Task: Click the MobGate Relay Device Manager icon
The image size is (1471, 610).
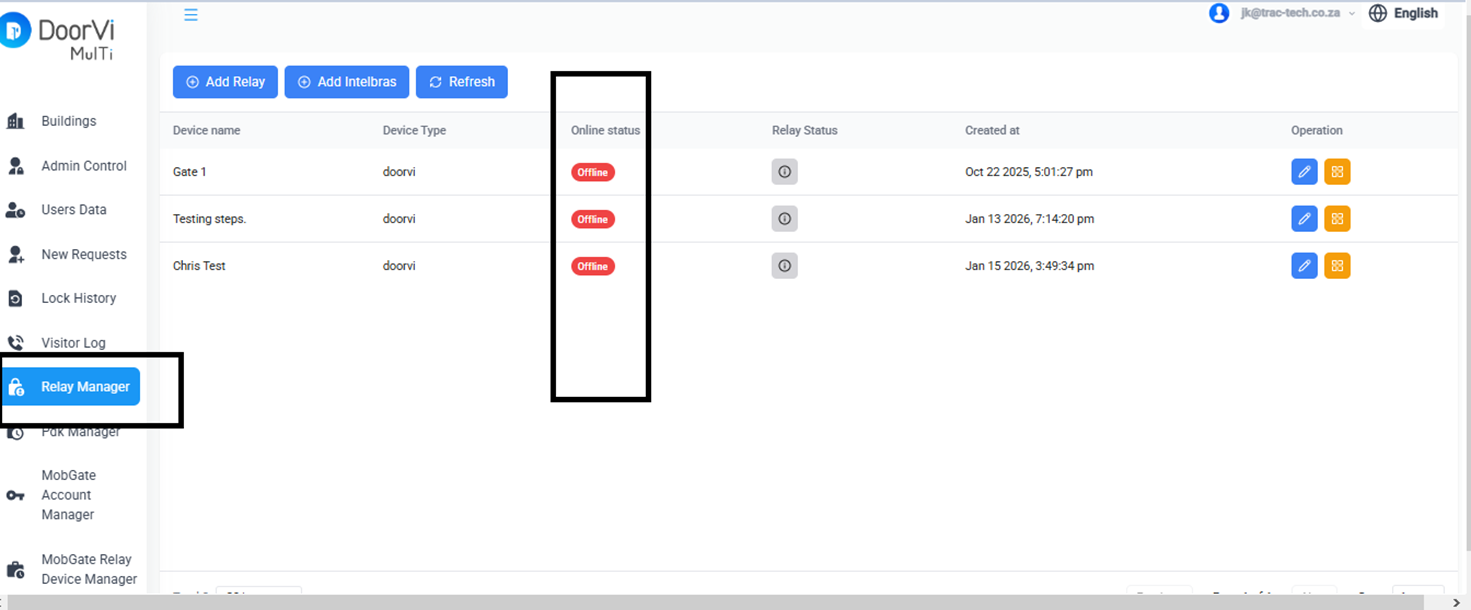Action: click(x=15, y=570)
